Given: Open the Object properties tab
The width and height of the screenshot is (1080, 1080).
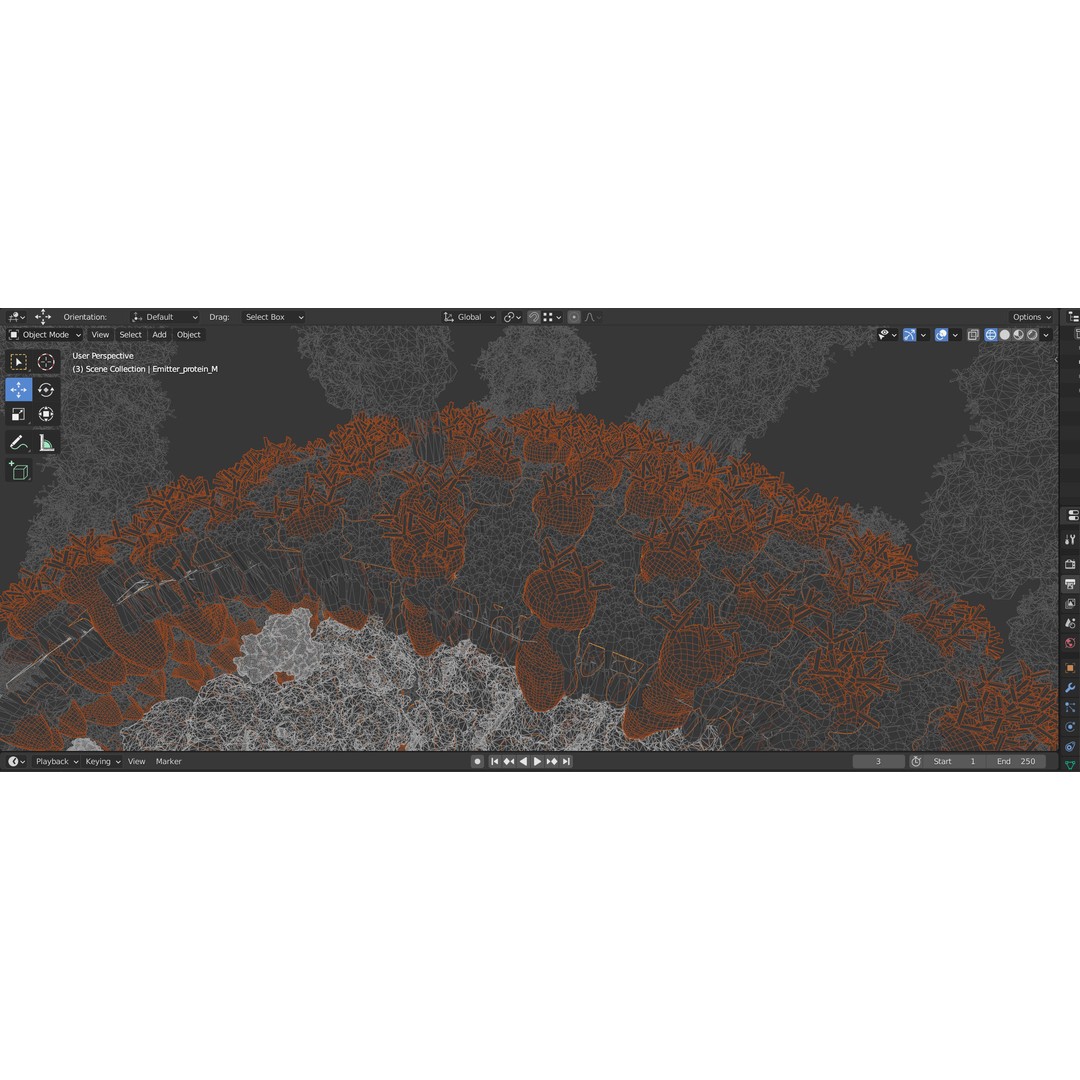Looking at the screenshot, I should pos(1070,668).
